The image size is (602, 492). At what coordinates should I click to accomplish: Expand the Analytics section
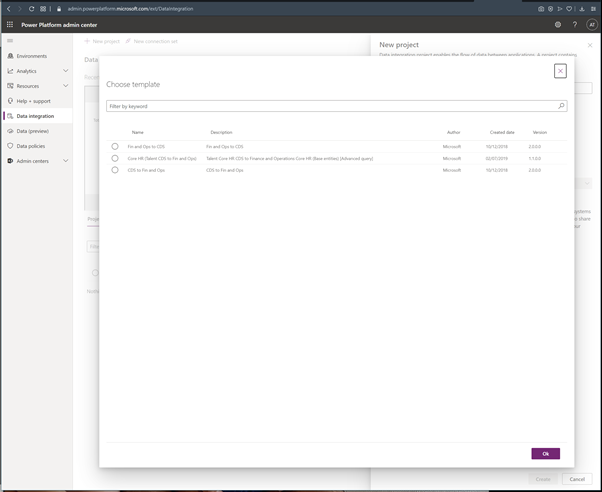point(66,71)
